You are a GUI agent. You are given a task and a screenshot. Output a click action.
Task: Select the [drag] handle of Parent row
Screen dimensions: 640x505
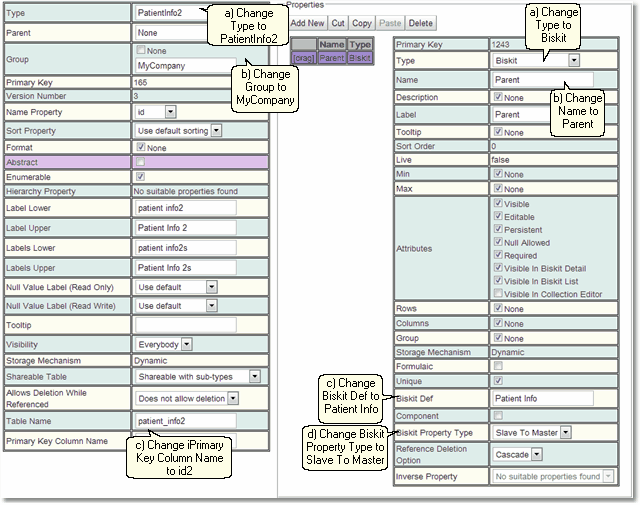[302, 59]
